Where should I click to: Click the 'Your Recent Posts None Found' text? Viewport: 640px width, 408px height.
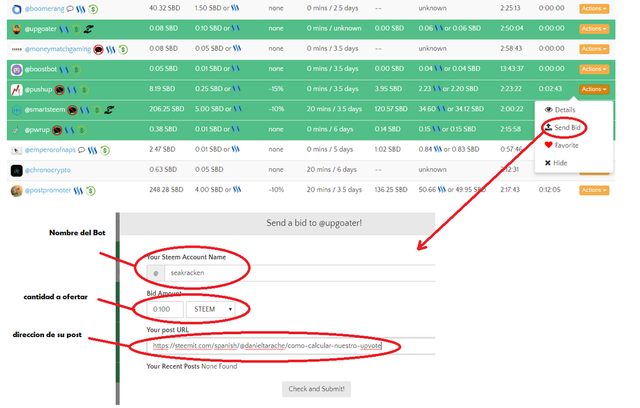192,366
